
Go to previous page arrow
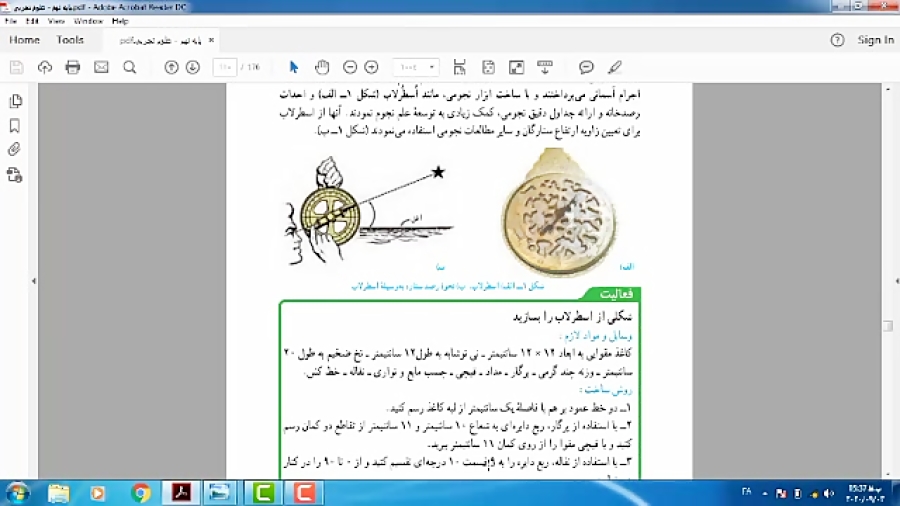(x=171, y=67)
